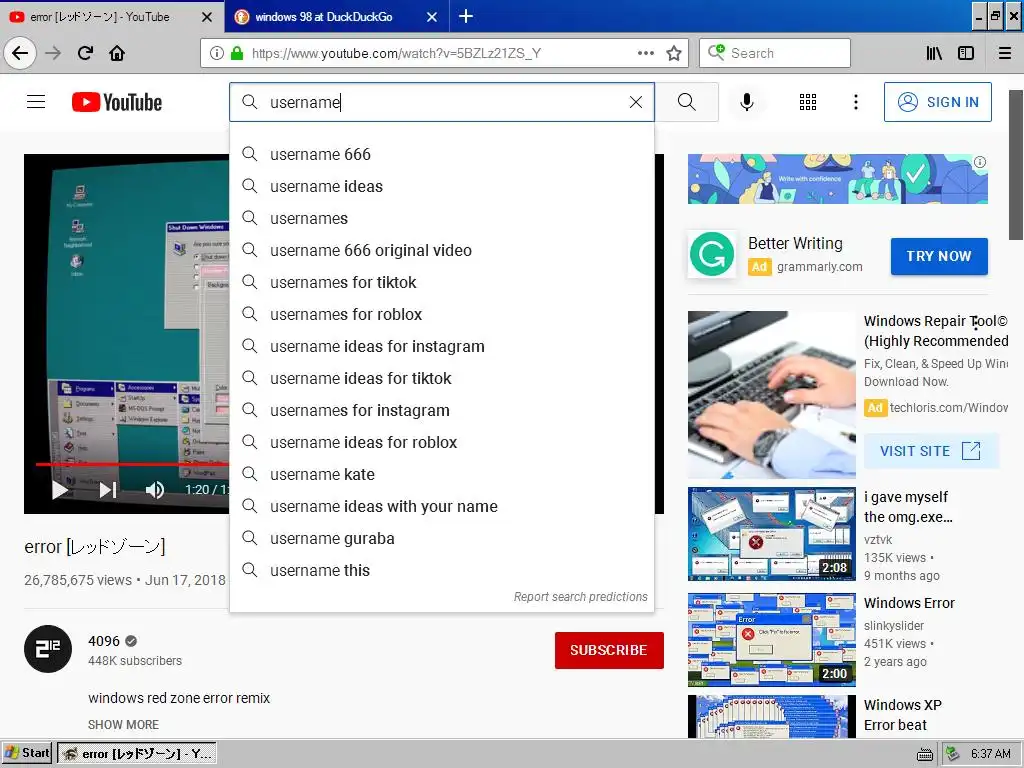Choose suggestion 'username 666 original video'
This screenshot has width=1024, height=768.
(441, 250)
